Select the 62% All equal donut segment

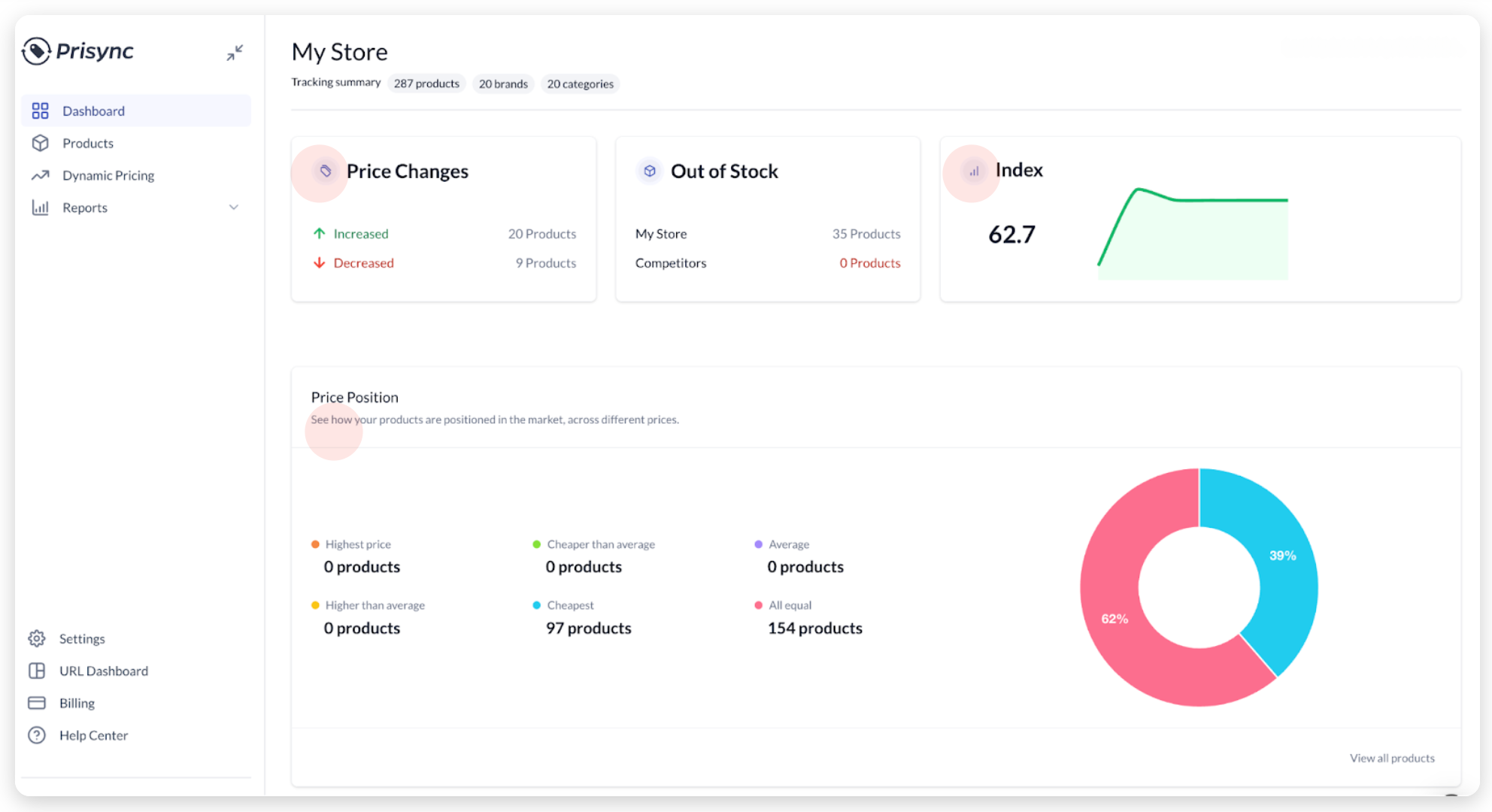click(1115, 618)
